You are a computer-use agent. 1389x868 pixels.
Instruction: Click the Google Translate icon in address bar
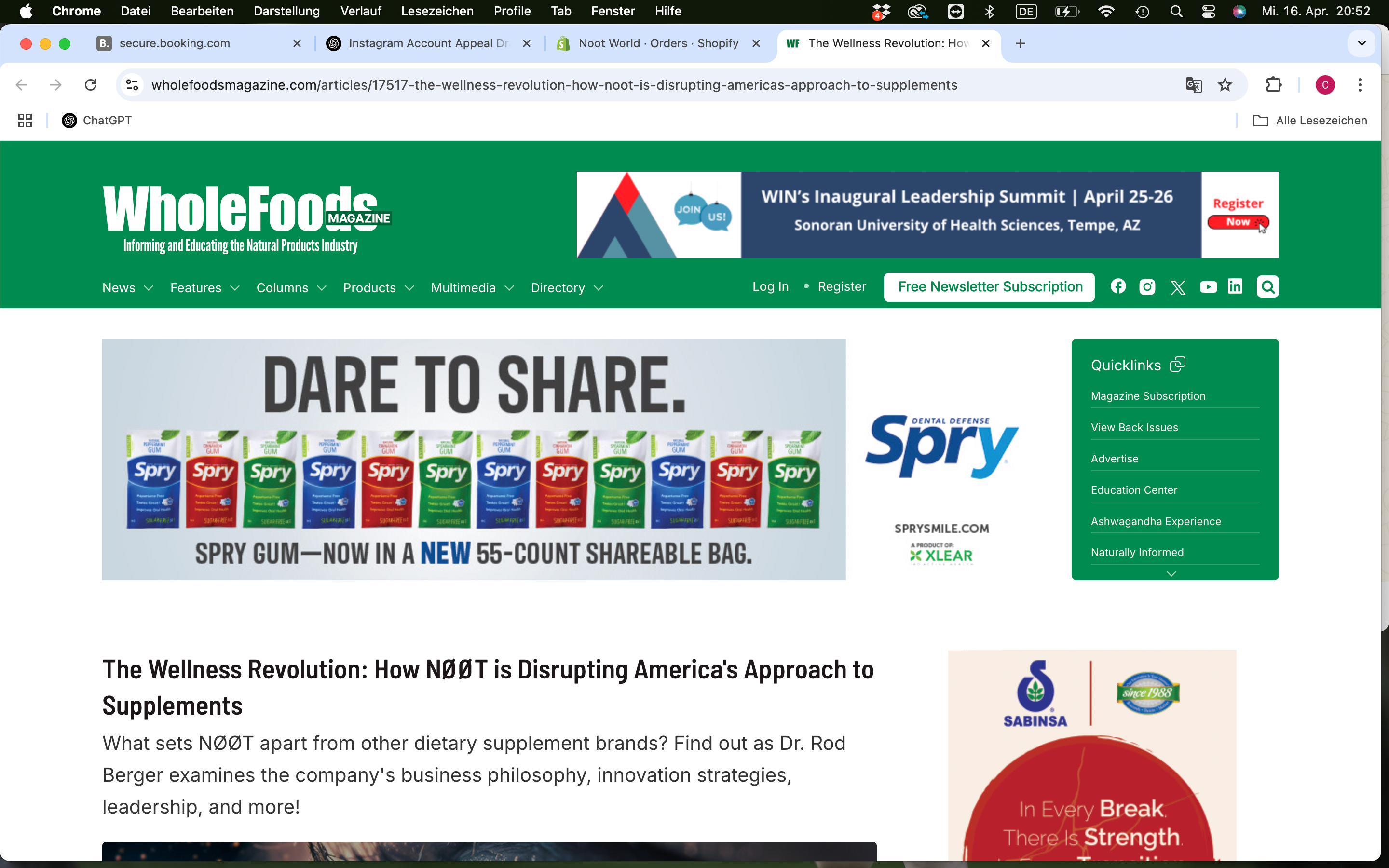point(1194,85)
